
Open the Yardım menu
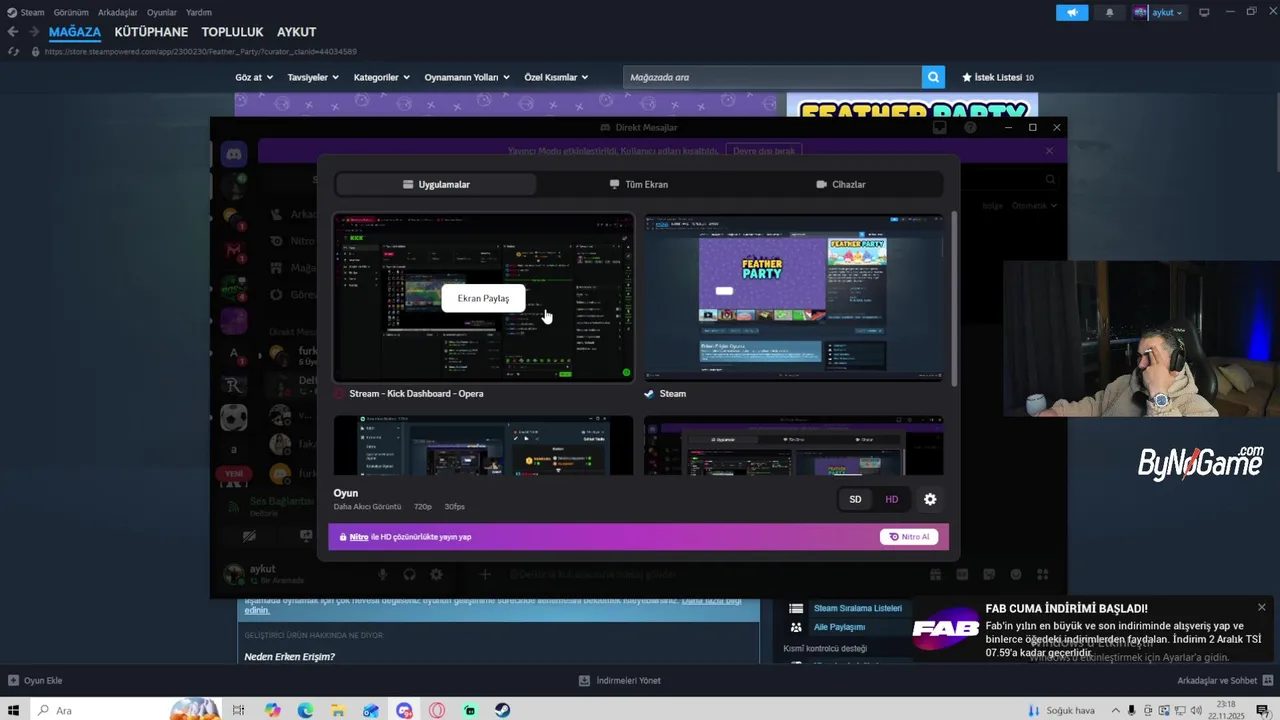tap(199, 12)
